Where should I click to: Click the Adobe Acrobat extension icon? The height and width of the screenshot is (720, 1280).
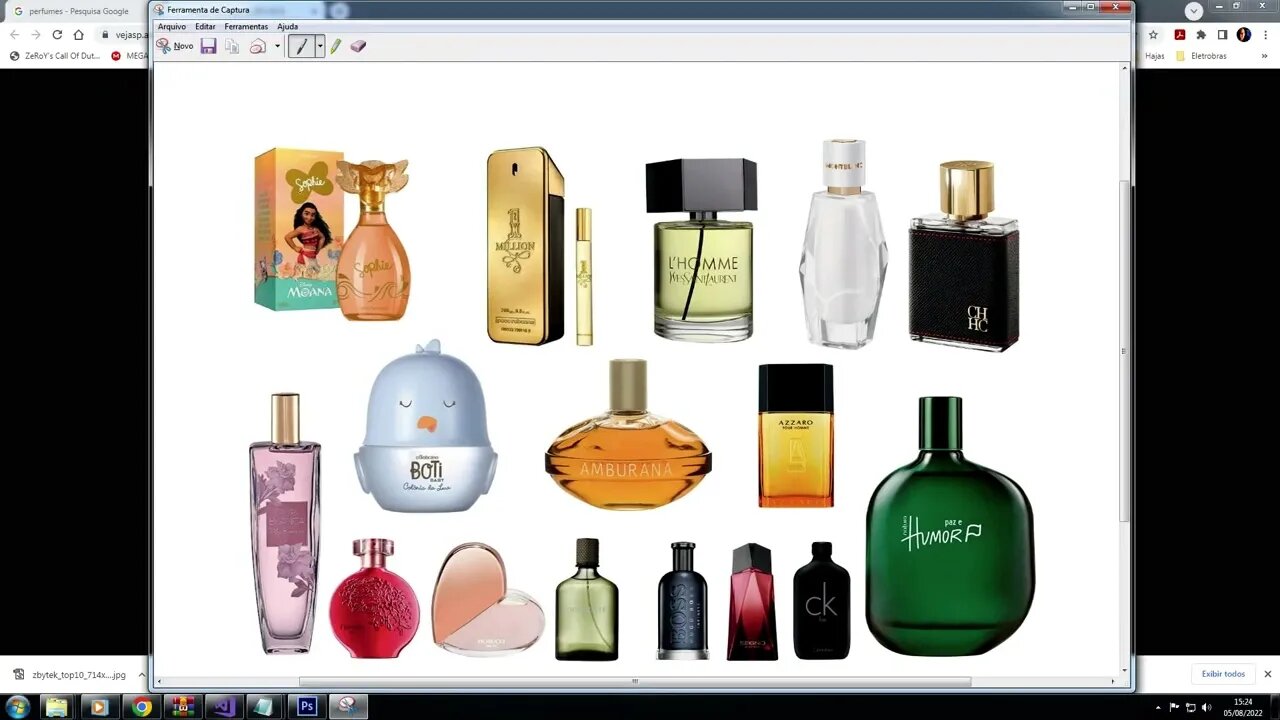tap(1180, 34)
